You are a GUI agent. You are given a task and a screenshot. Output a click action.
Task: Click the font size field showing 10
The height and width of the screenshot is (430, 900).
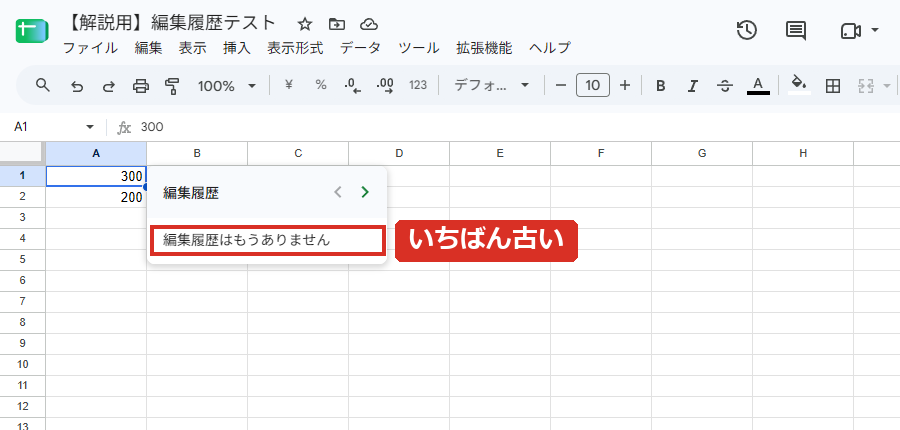[593, 86]
